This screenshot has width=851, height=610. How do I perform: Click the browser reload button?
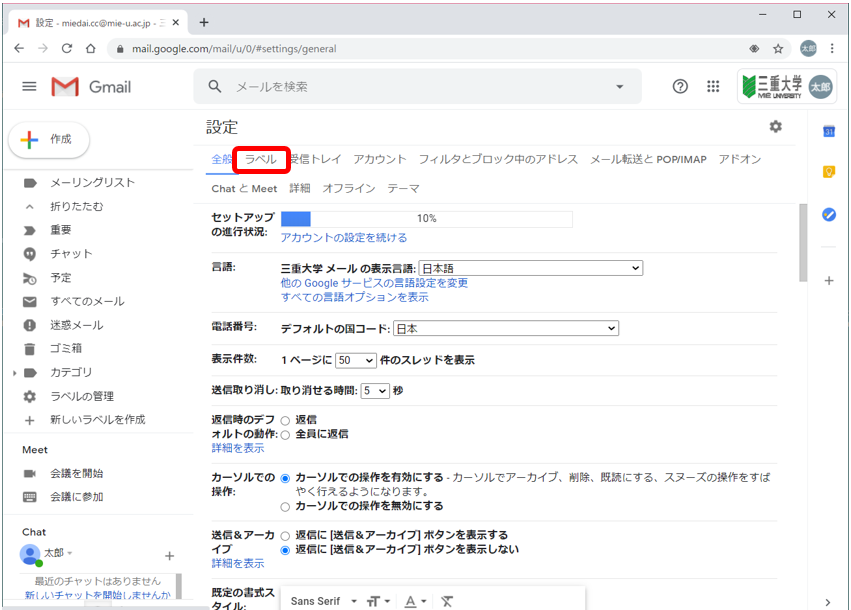67,48
